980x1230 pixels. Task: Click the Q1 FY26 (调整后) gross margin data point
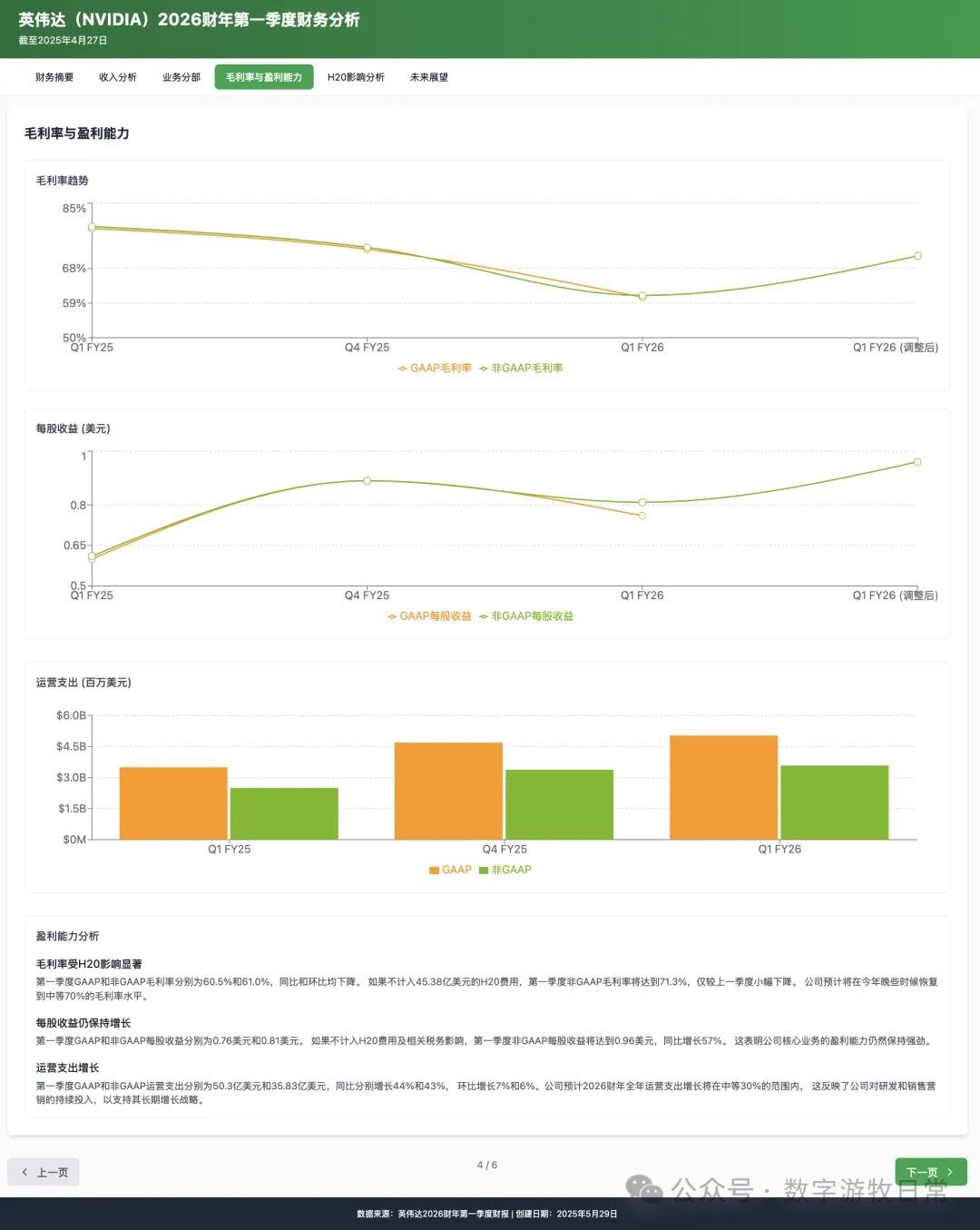(917, 256)
